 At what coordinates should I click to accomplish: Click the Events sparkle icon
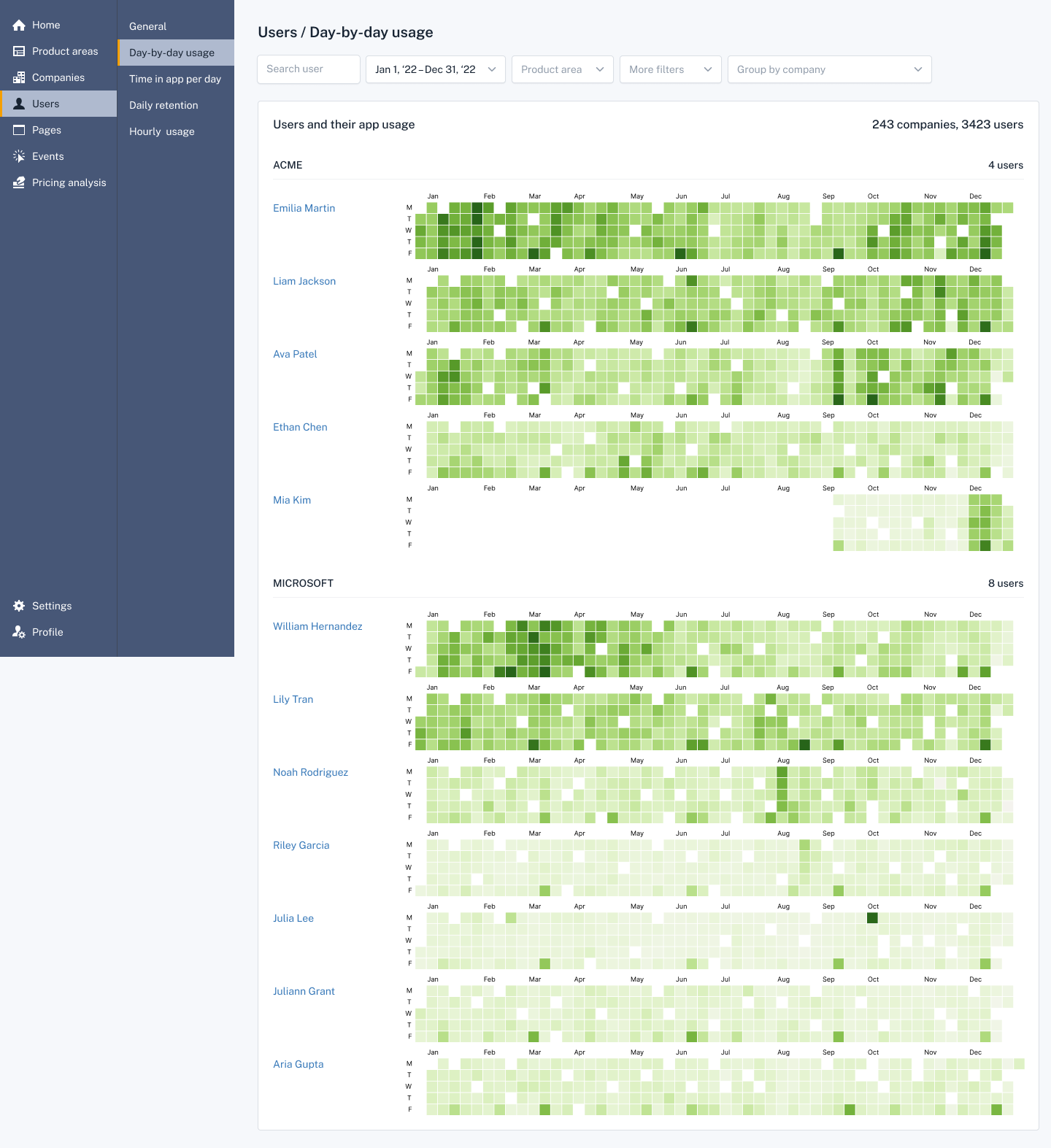coord(19,157)
